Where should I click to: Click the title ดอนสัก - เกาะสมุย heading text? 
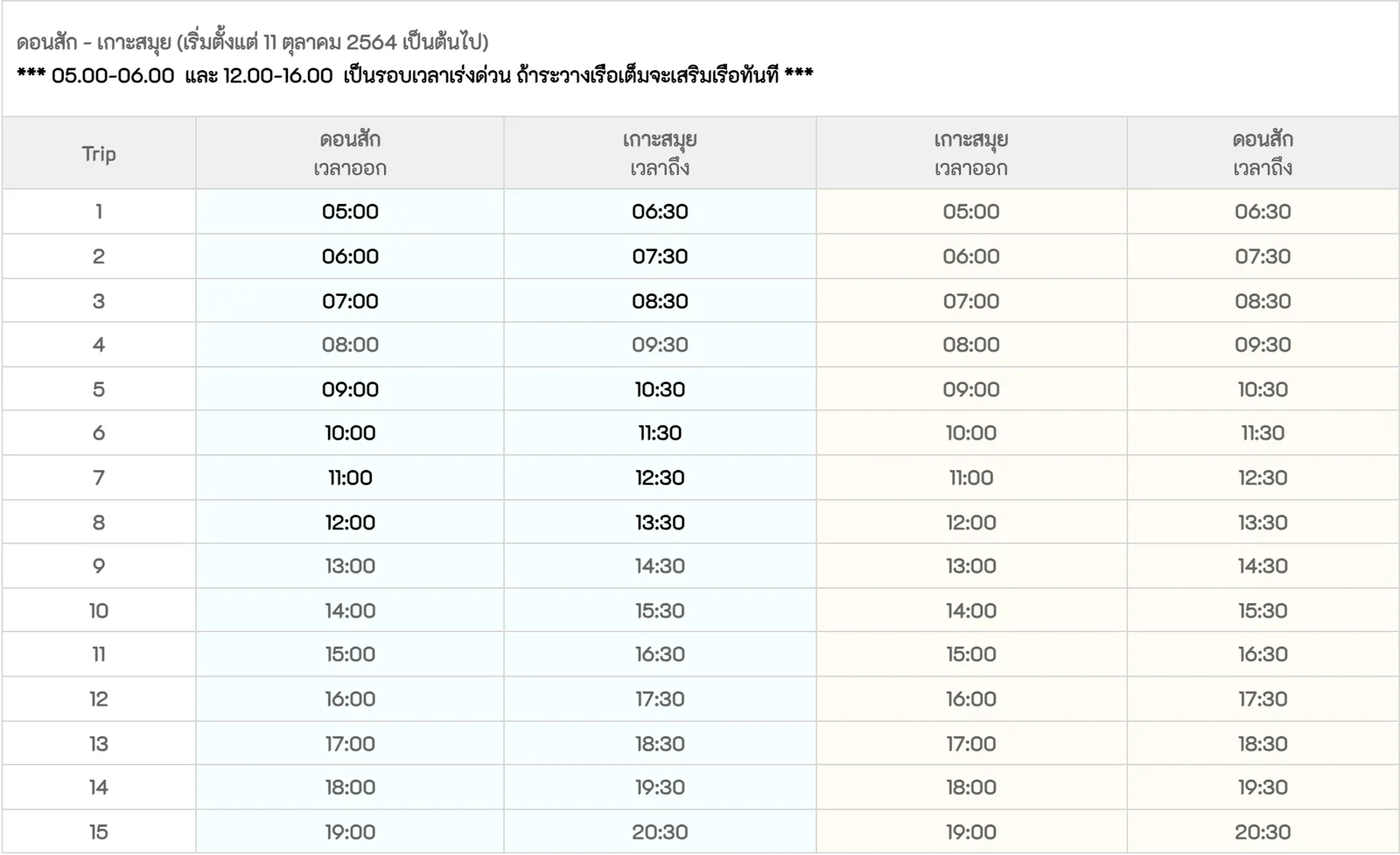(252, 42)
